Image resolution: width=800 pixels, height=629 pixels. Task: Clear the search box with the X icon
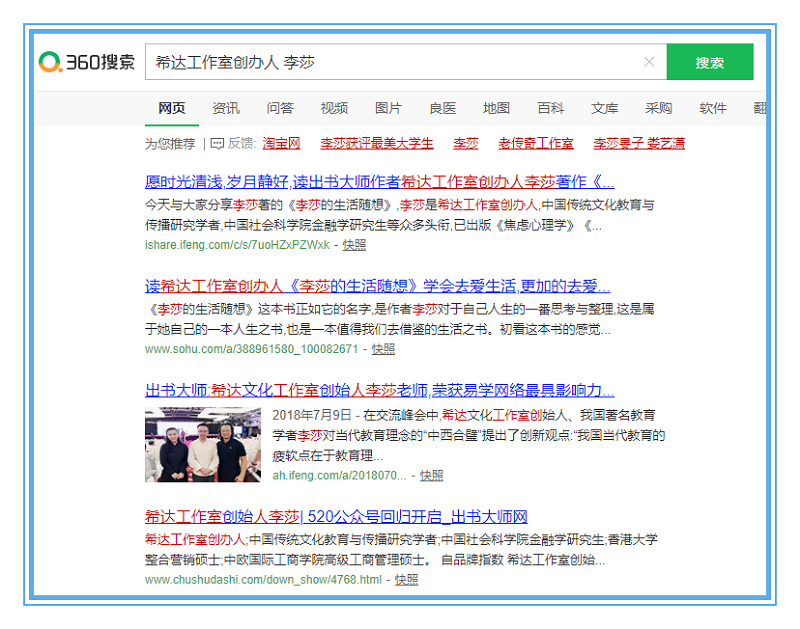[x=648, y=62]
